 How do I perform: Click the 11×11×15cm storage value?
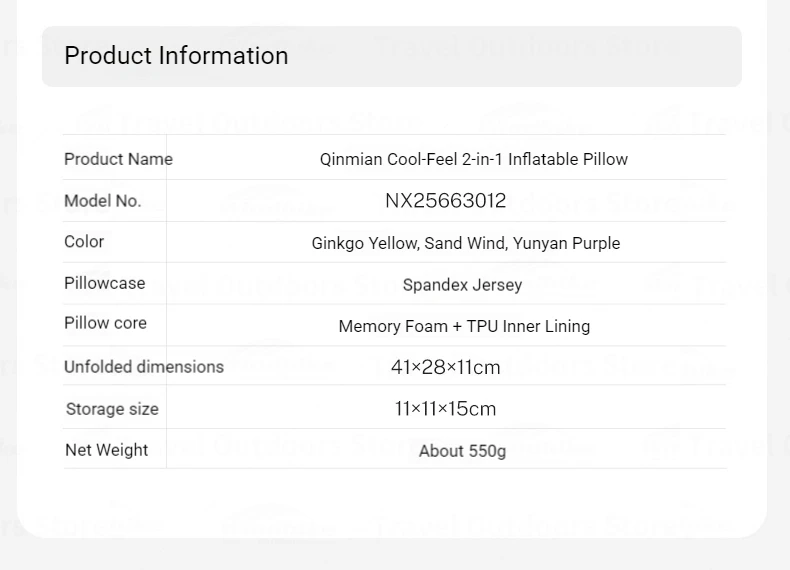click(445, 409)
